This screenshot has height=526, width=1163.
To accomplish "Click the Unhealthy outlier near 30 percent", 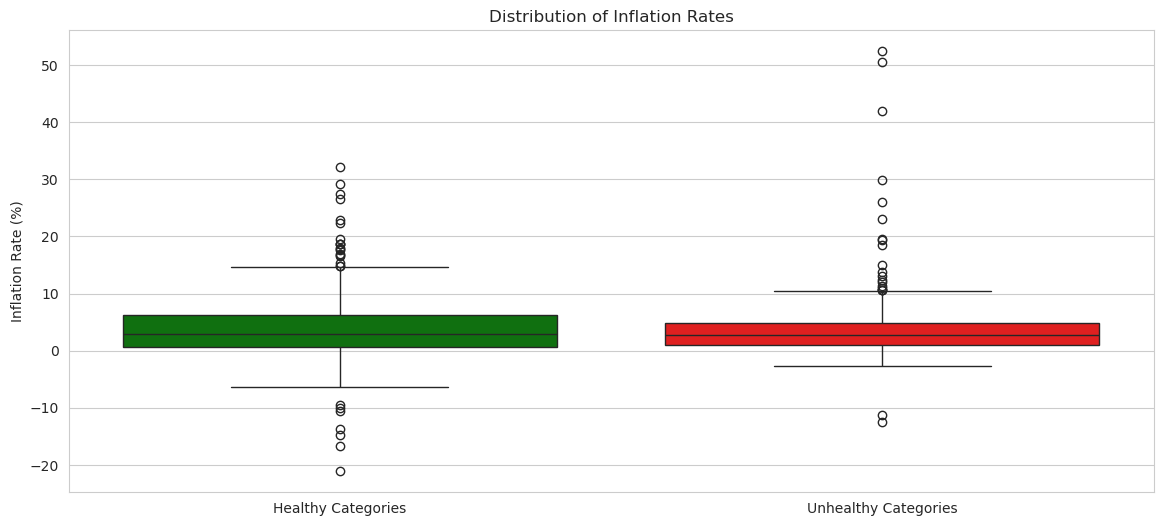I will pyautogui.click(x=882, y=180).
